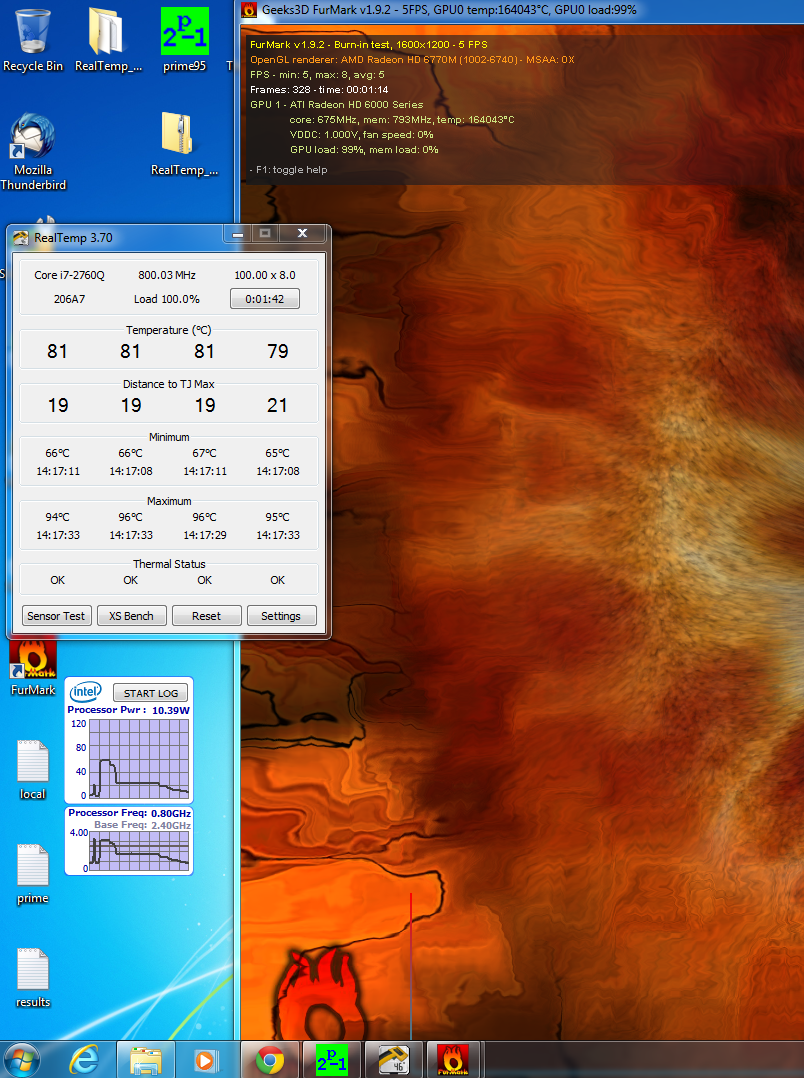This screenshot has width=804, height=1078.
Task: Click the 14:17:29 maximum timestamp
Action: pos(204,535)
